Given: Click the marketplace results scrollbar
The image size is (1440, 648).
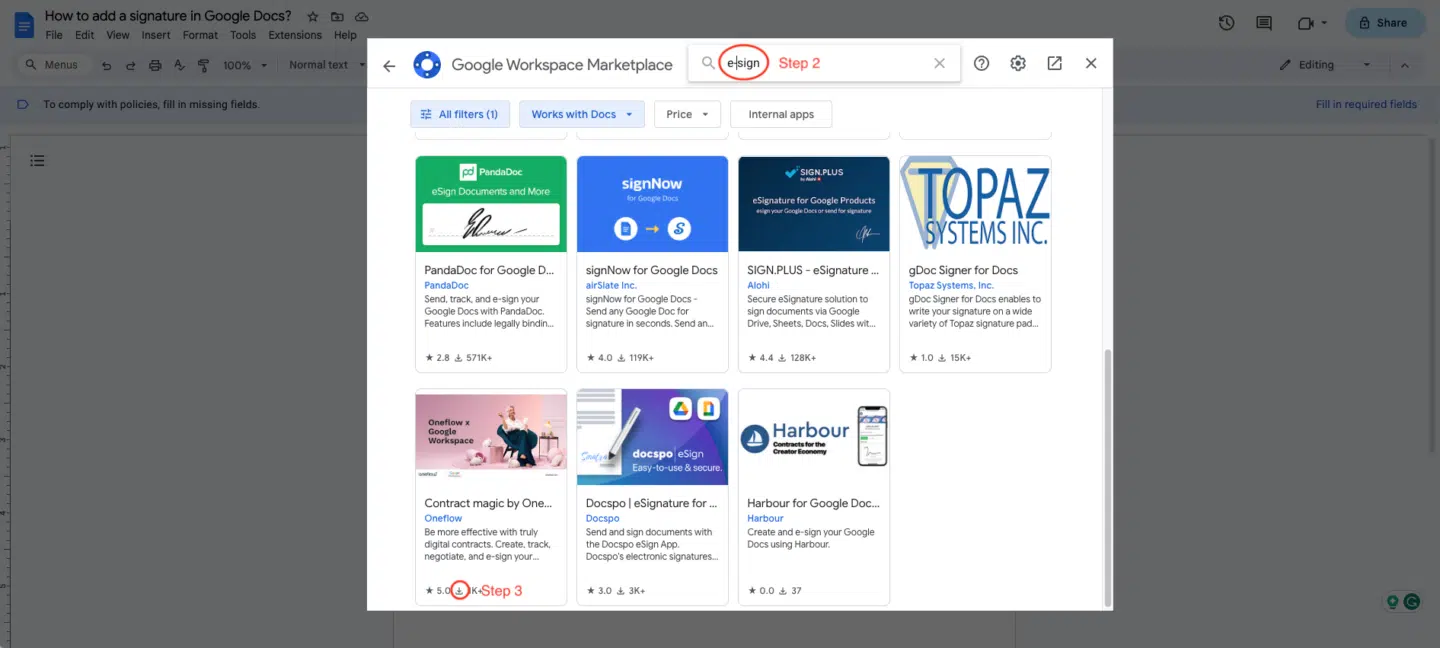Looking at the screenshot, I should [1107, 476].
